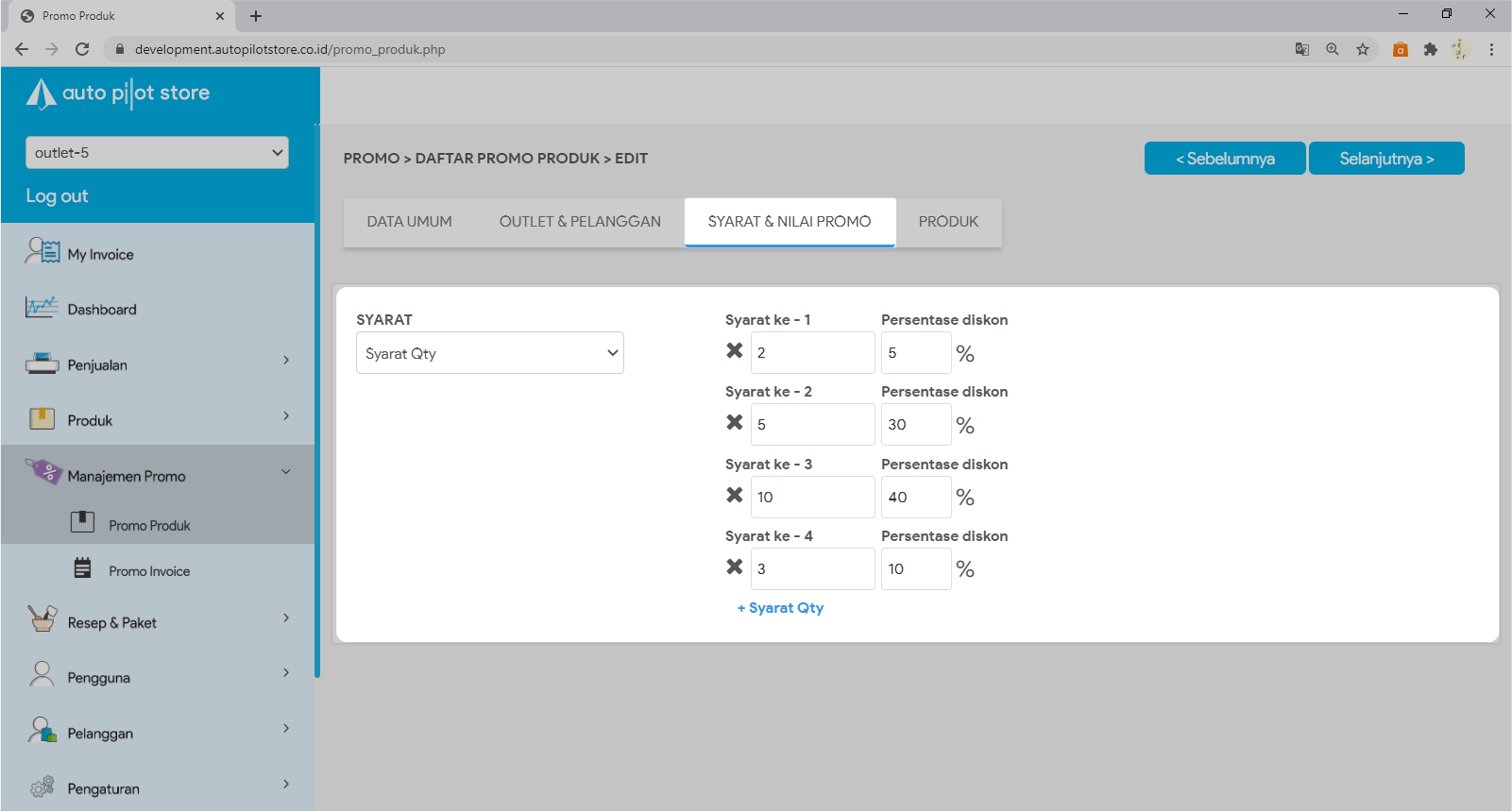Add a condition with + Syarat Qty

(780, 608)
